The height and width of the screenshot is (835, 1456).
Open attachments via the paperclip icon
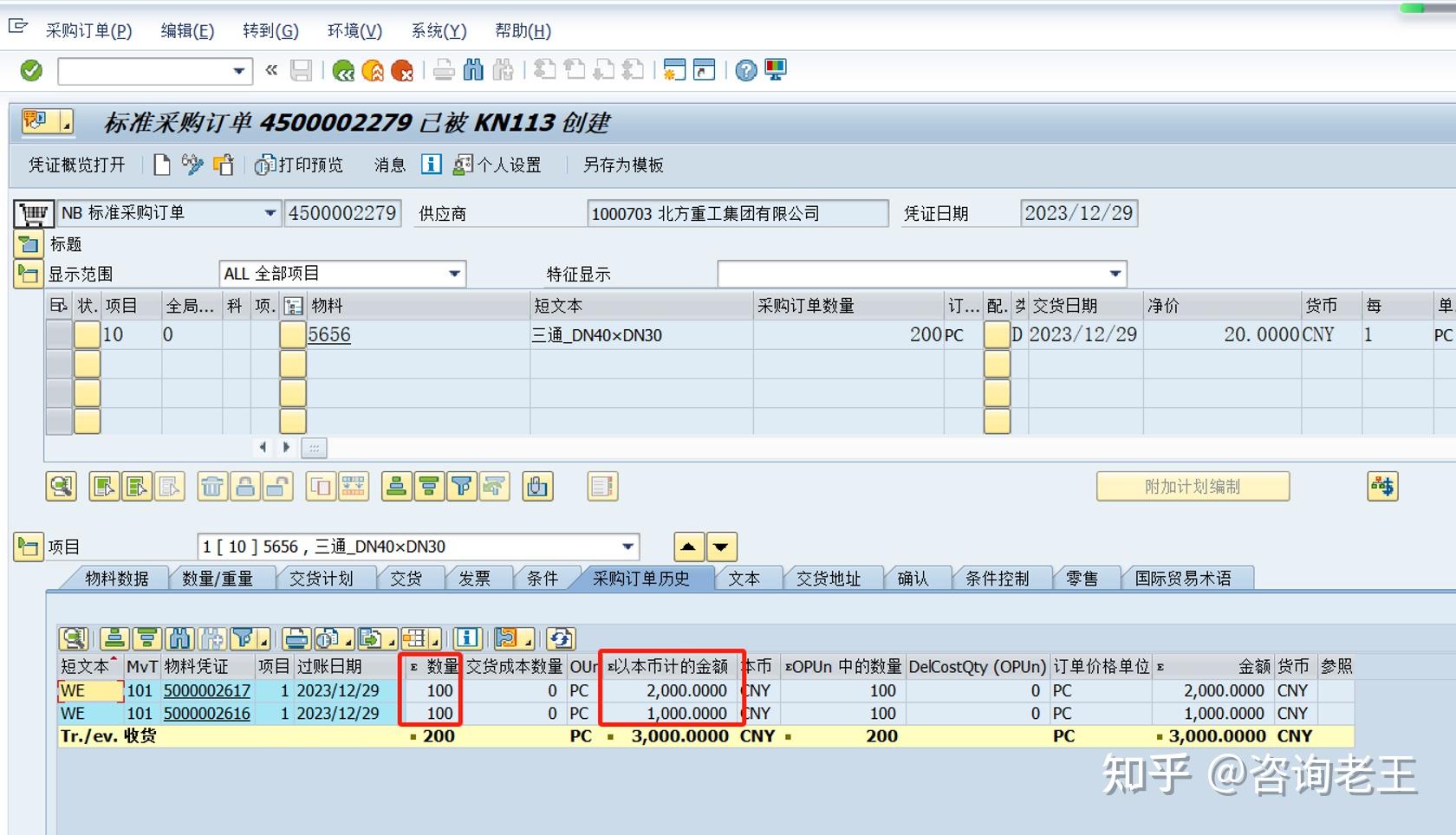coord(538,486)
